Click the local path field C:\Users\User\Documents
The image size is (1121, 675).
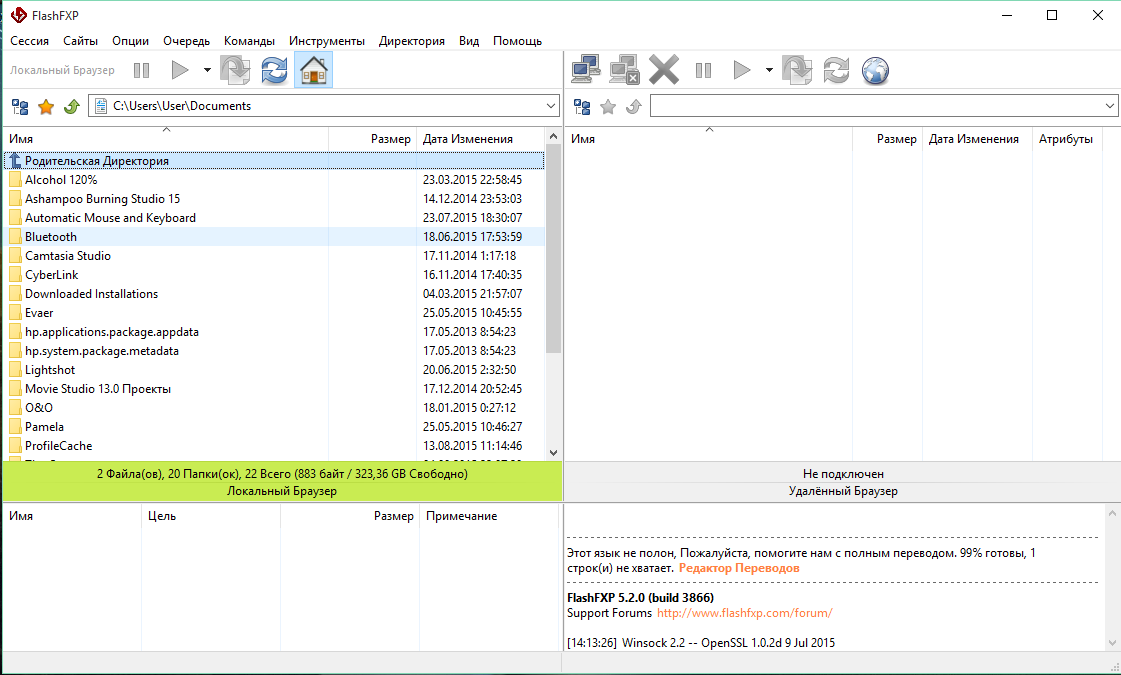coord(324,106)
